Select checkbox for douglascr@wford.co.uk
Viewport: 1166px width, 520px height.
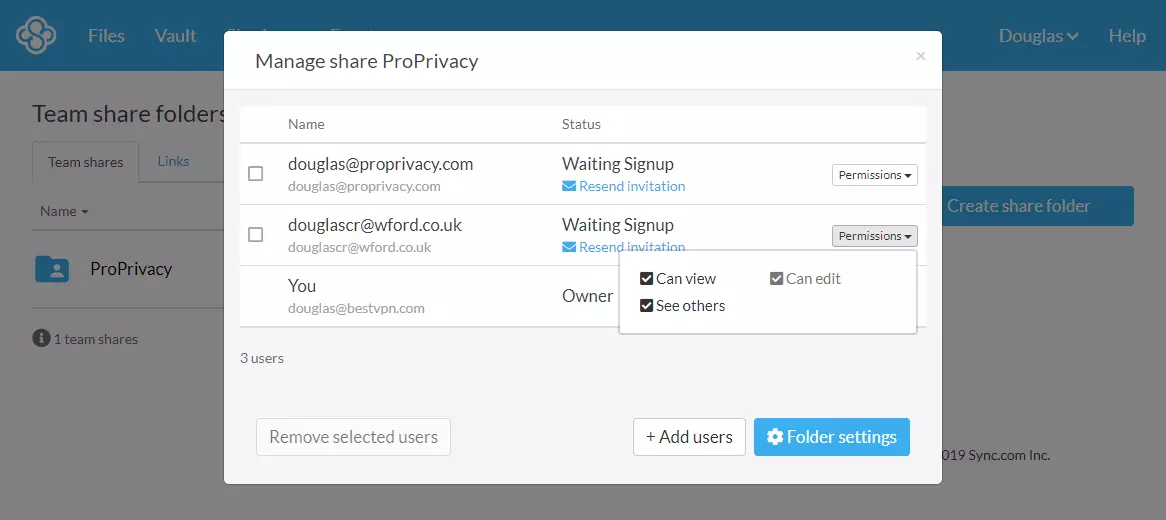[x=256, y=234]
